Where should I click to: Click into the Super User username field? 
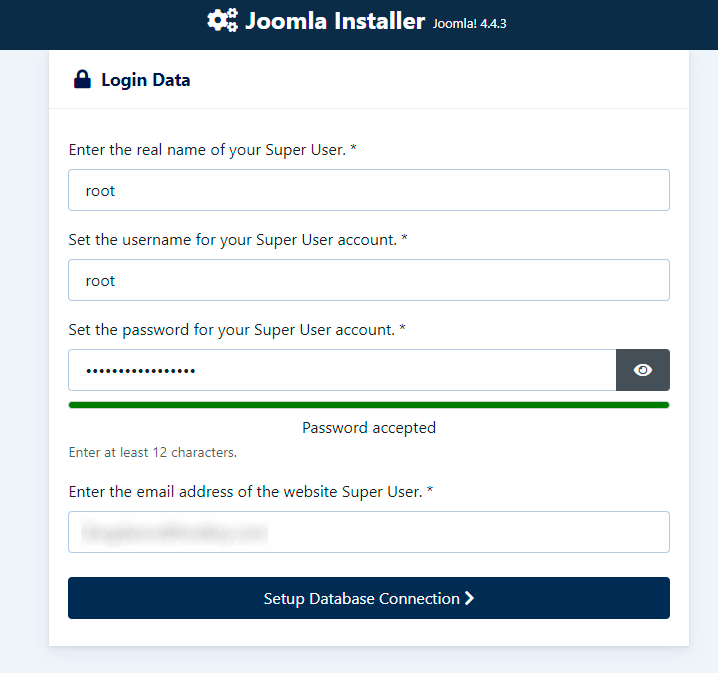(x=368, y=280)
